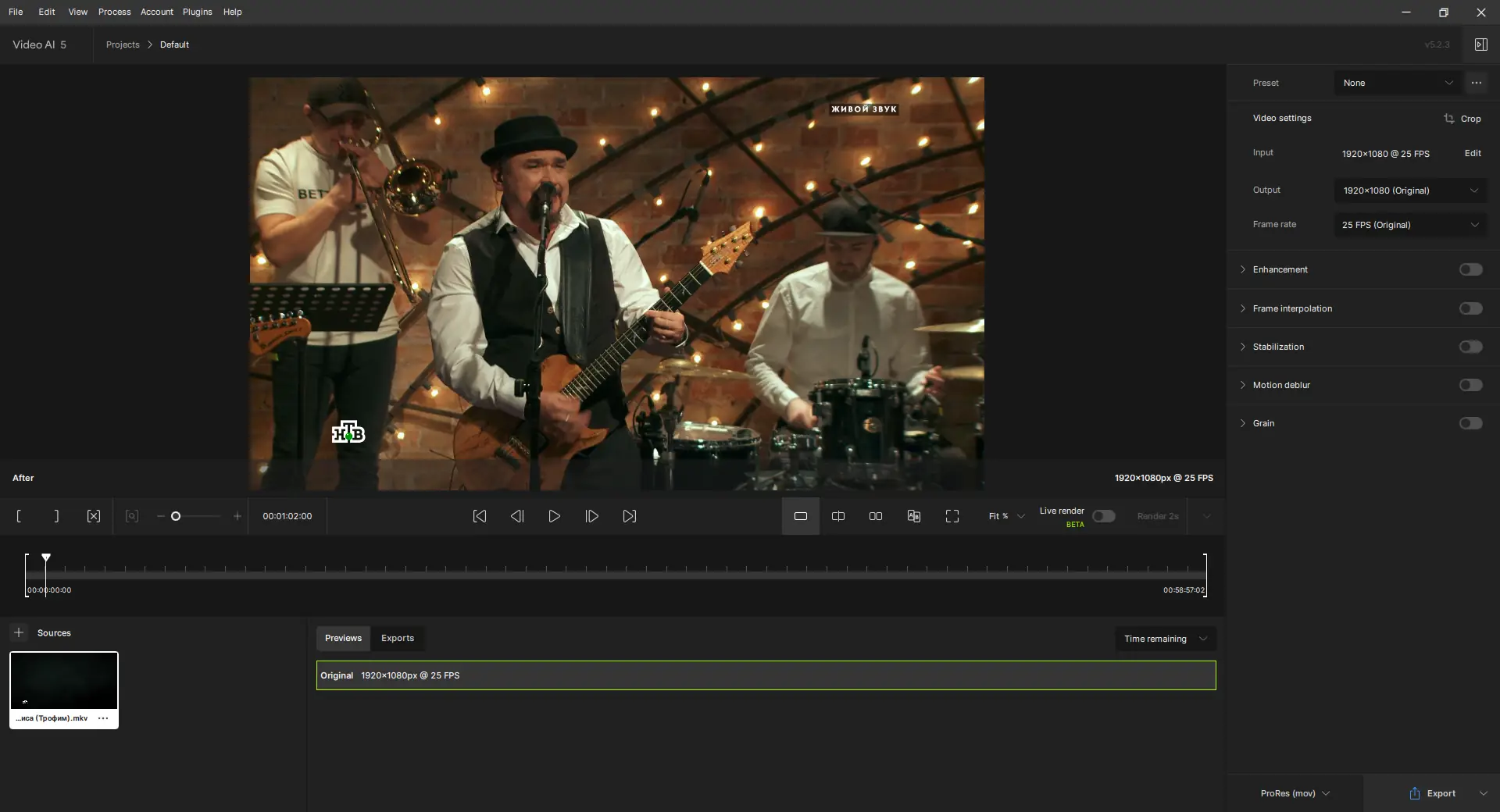
Task: Open the Process menu
Action: pos(114,12)
